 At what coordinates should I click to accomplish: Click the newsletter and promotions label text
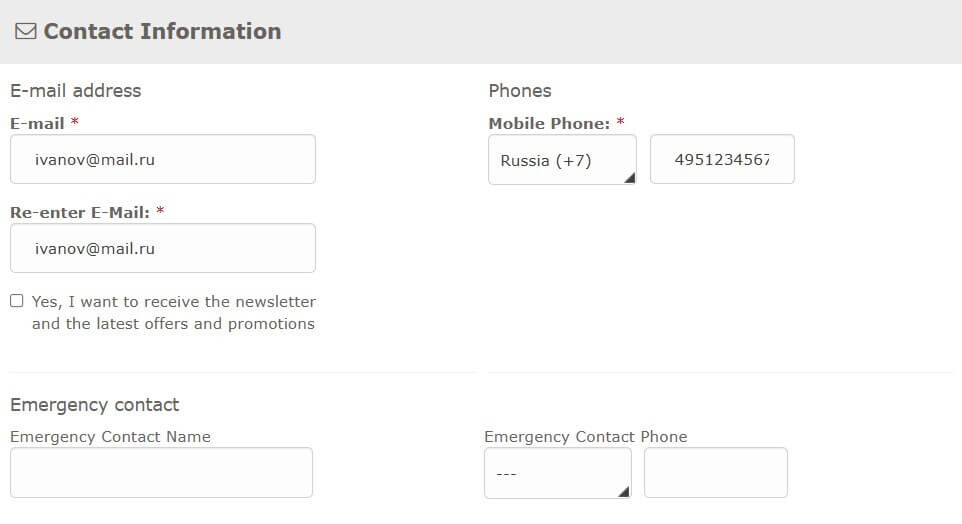pos(174,312)
